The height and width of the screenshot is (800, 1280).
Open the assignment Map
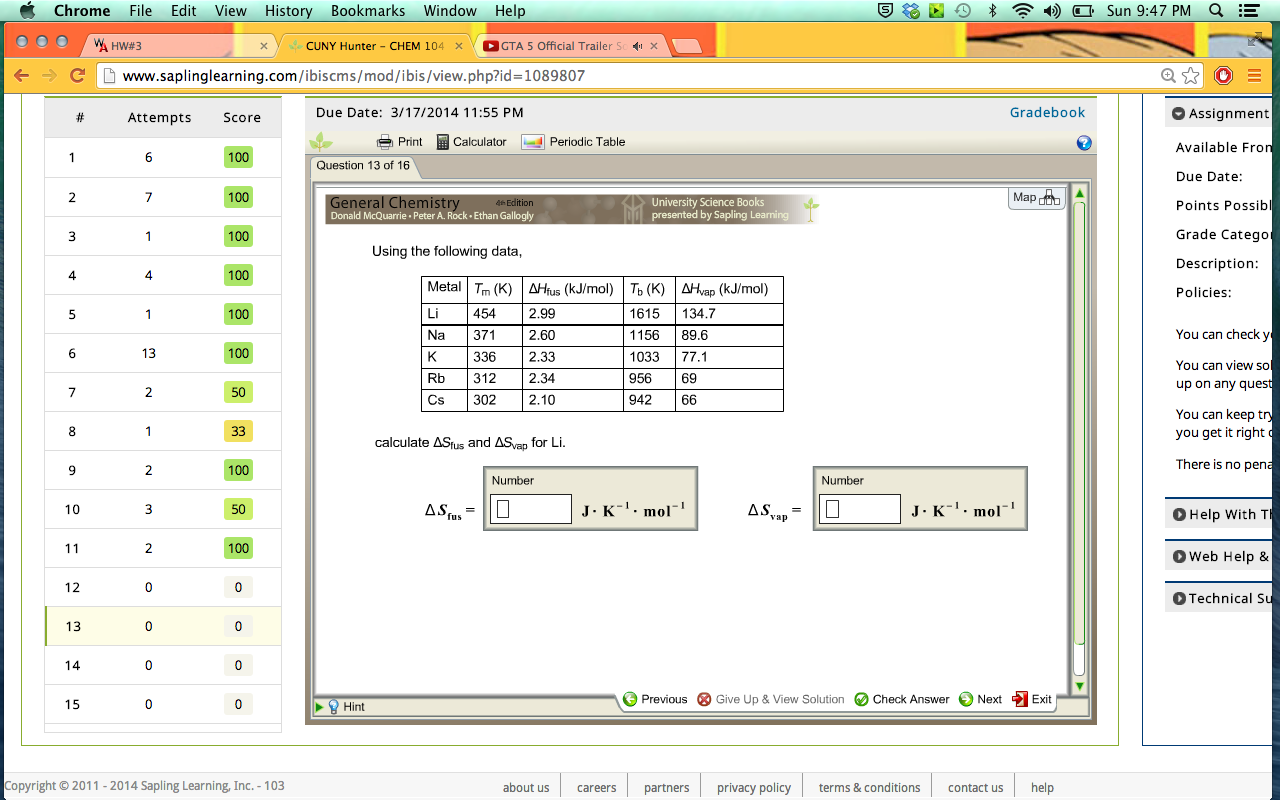pyautogui.click(x=1035, y=197)
